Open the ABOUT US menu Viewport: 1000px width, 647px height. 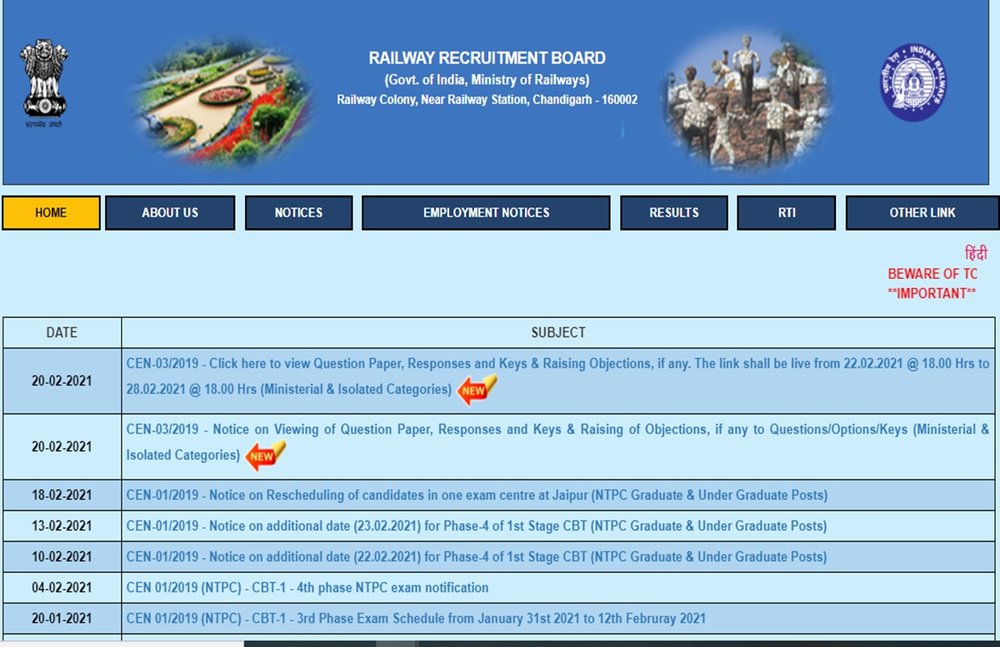click(170, 212)
